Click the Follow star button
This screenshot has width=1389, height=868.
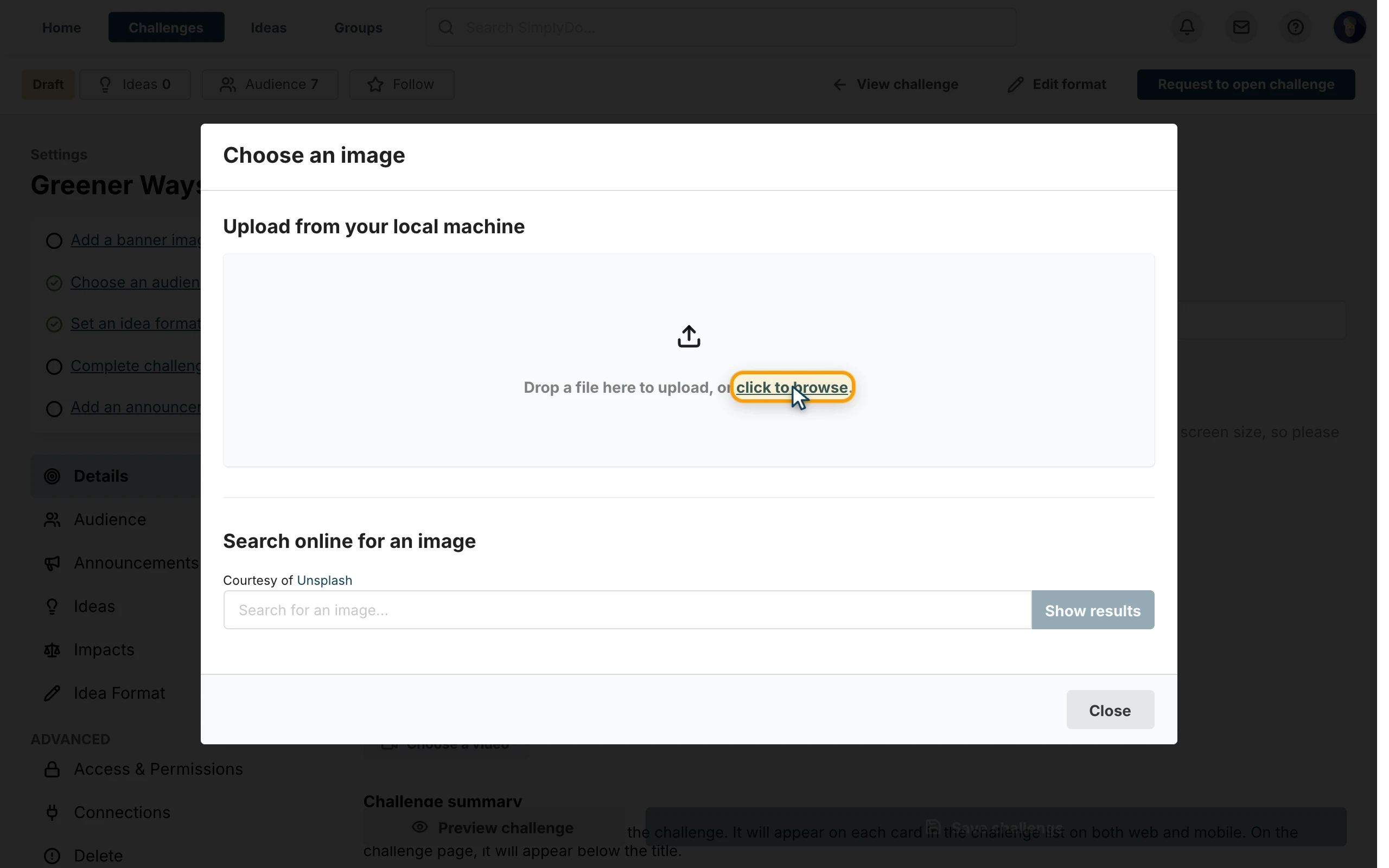pos(401,85)
